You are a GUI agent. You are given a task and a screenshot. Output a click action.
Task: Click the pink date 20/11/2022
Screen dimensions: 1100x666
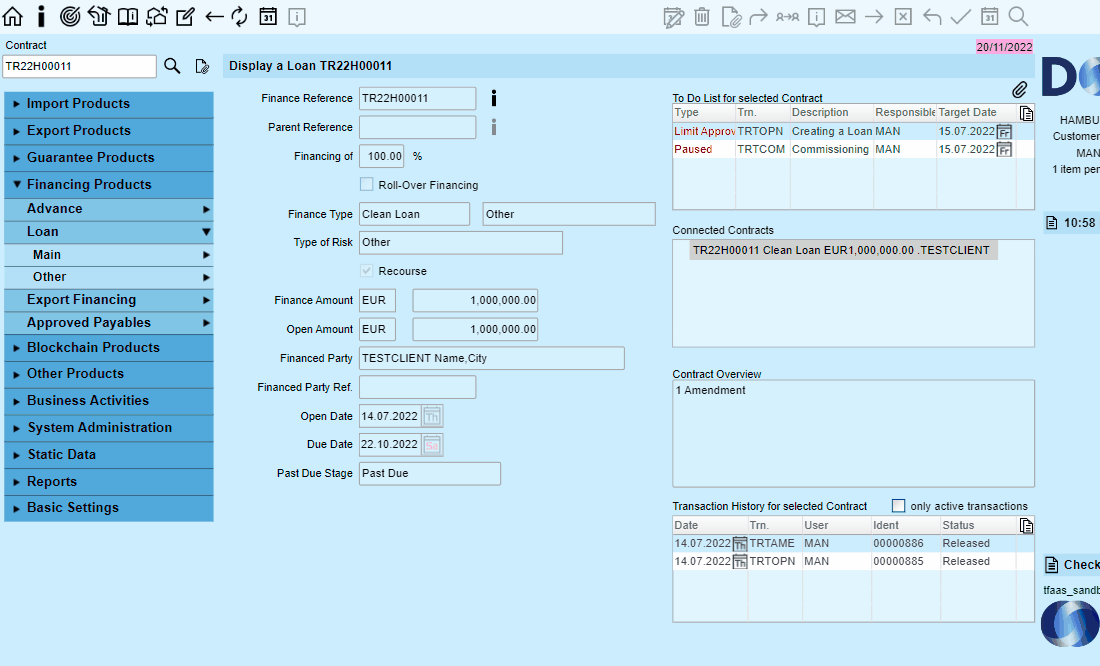(1005, 47)
